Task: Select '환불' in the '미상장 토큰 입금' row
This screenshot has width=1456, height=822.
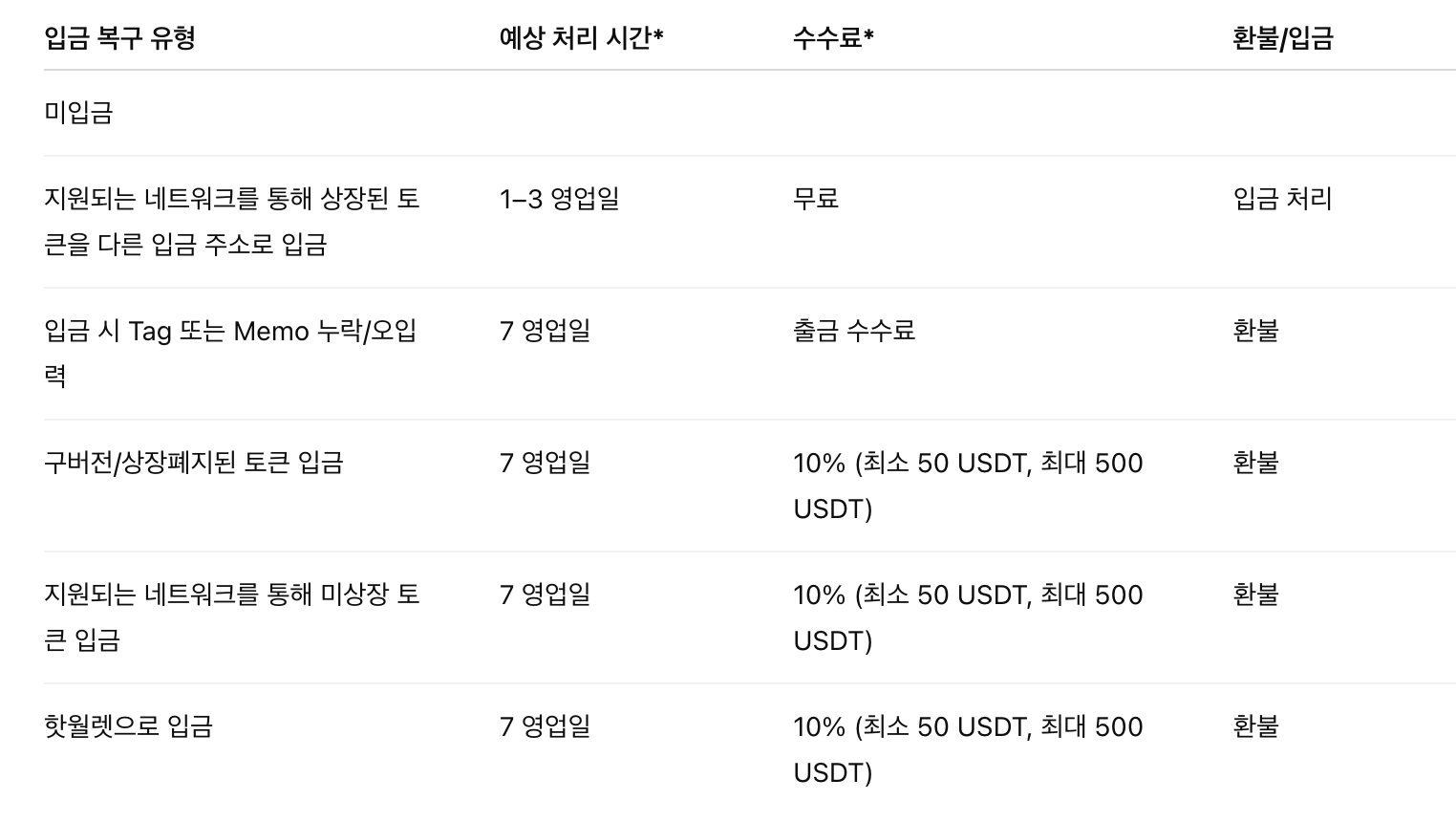Action: click(x=1255, y=595)
